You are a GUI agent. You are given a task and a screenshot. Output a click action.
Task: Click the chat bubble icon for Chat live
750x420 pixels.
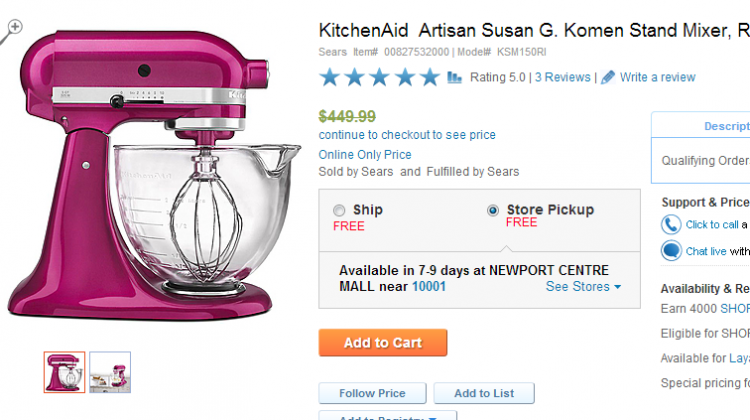[671, 251]
